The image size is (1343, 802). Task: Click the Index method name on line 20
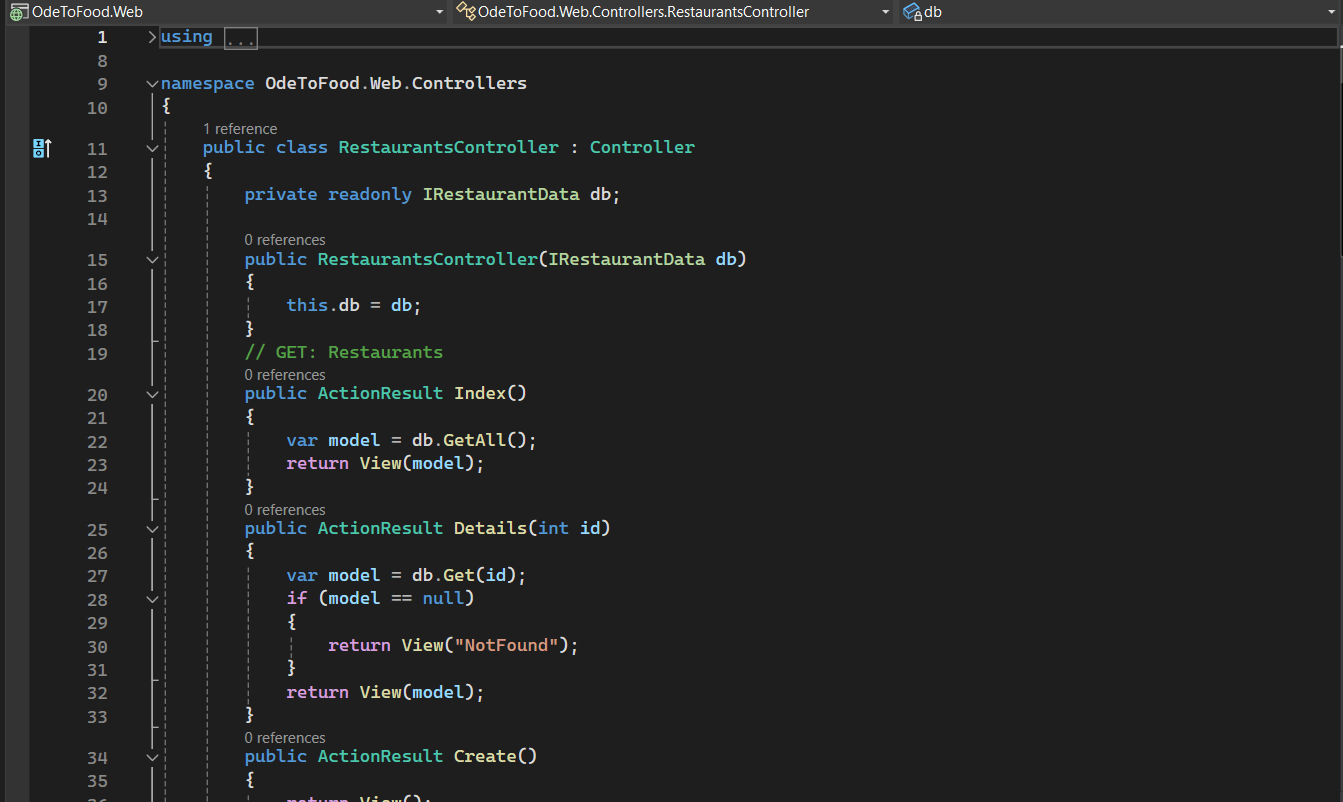(480, 393)
